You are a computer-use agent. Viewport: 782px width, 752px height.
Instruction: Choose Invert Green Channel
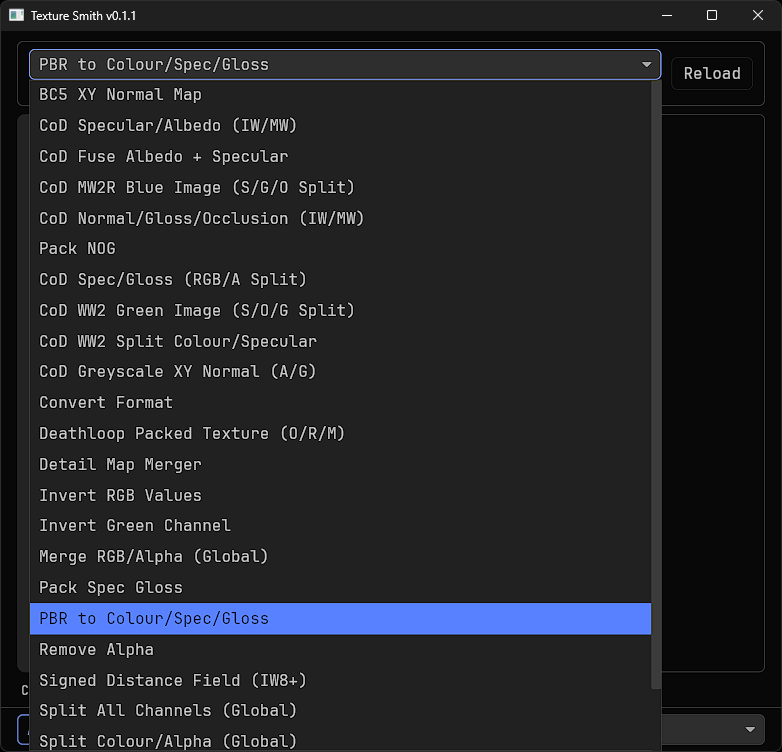(340, 526)
